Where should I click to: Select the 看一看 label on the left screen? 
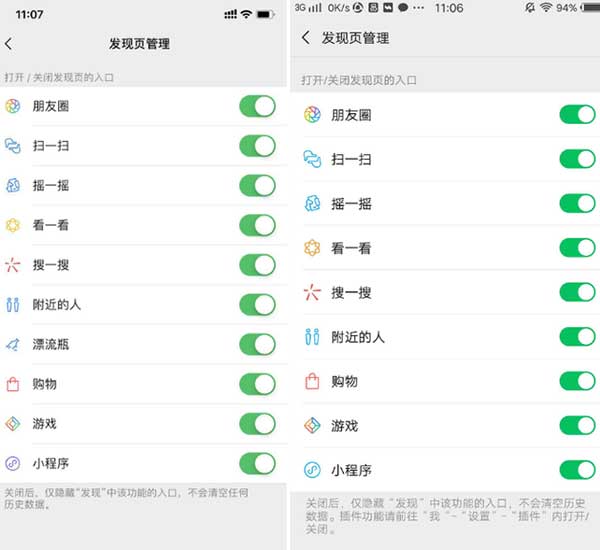51,225
